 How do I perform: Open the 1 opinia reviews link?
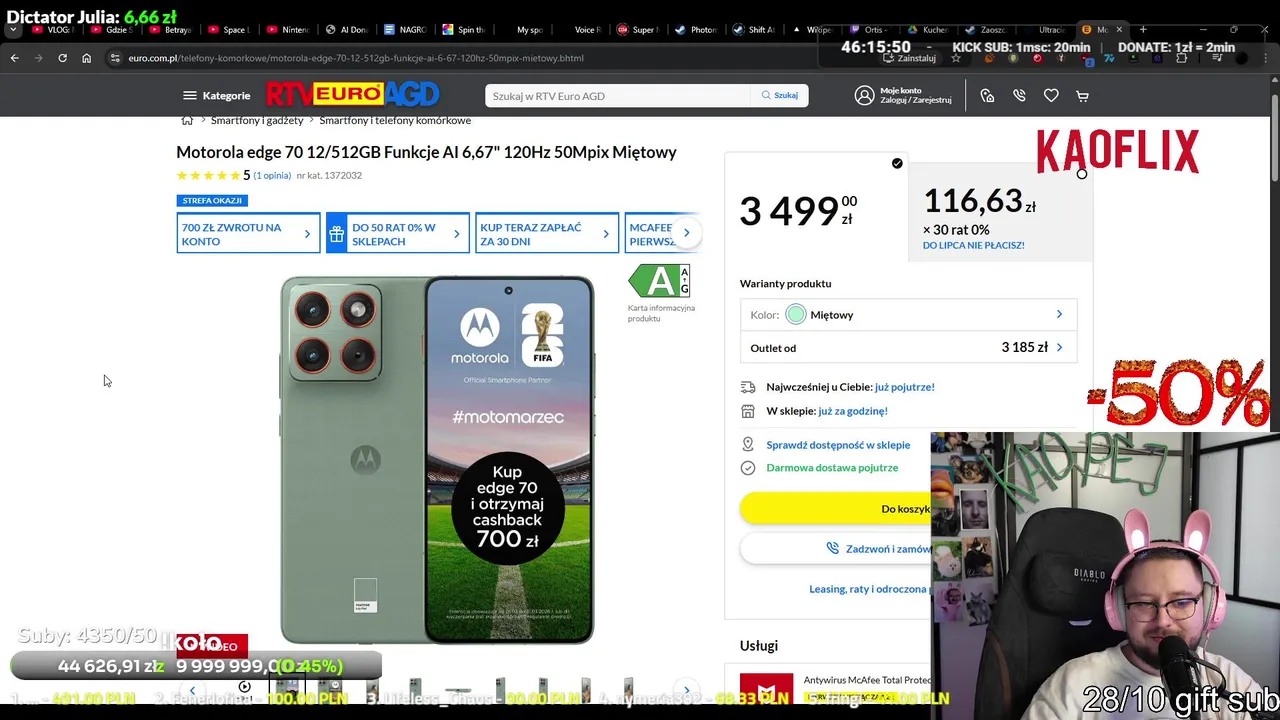272,175
